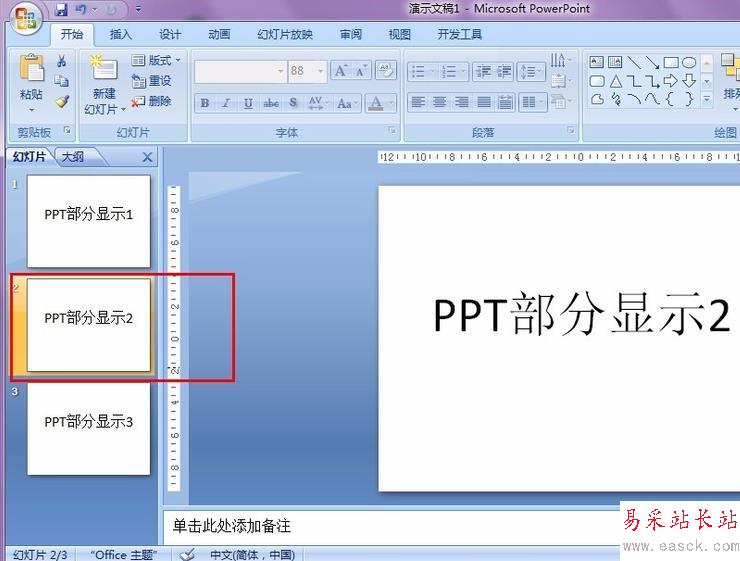Change text direction

(561, 60)
